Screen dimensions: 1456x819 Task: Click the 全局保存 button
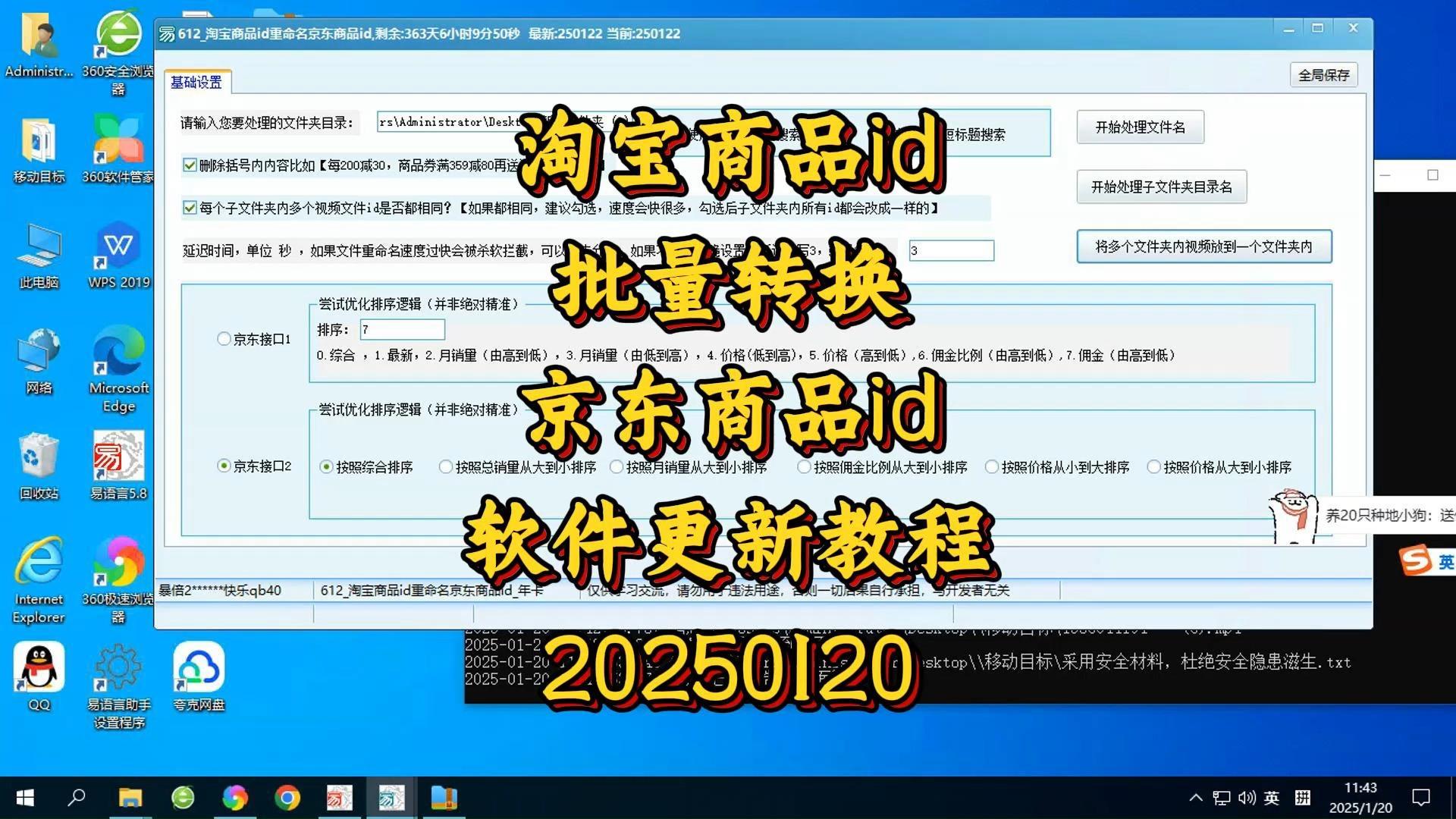click(1323, 74)
